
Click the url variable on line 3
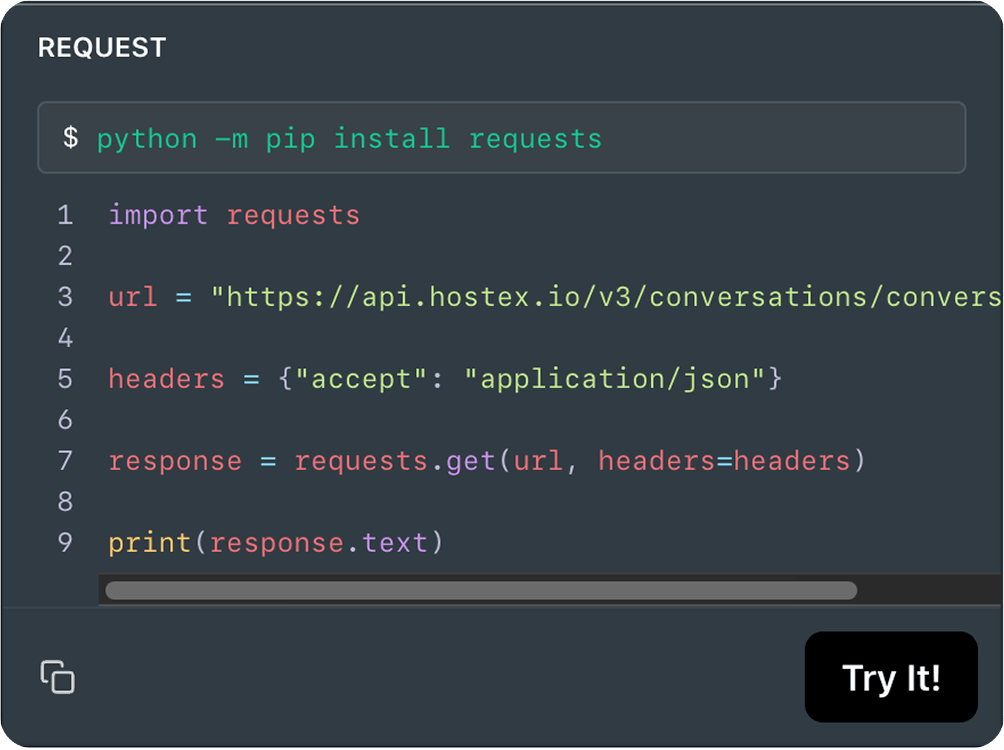(x=133, y=297)
